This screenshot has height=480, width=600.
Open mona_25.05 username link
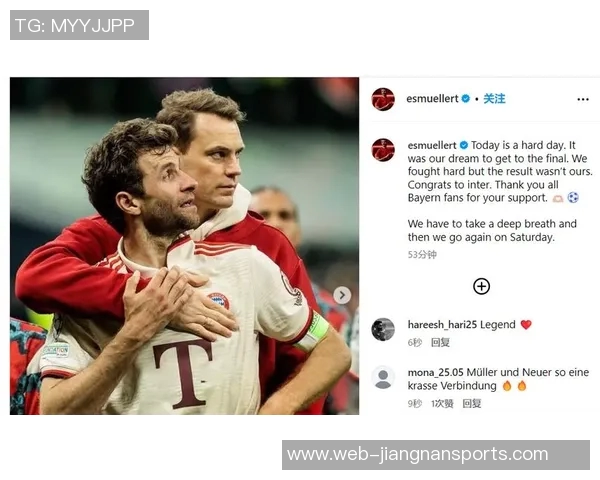(435, 372)
